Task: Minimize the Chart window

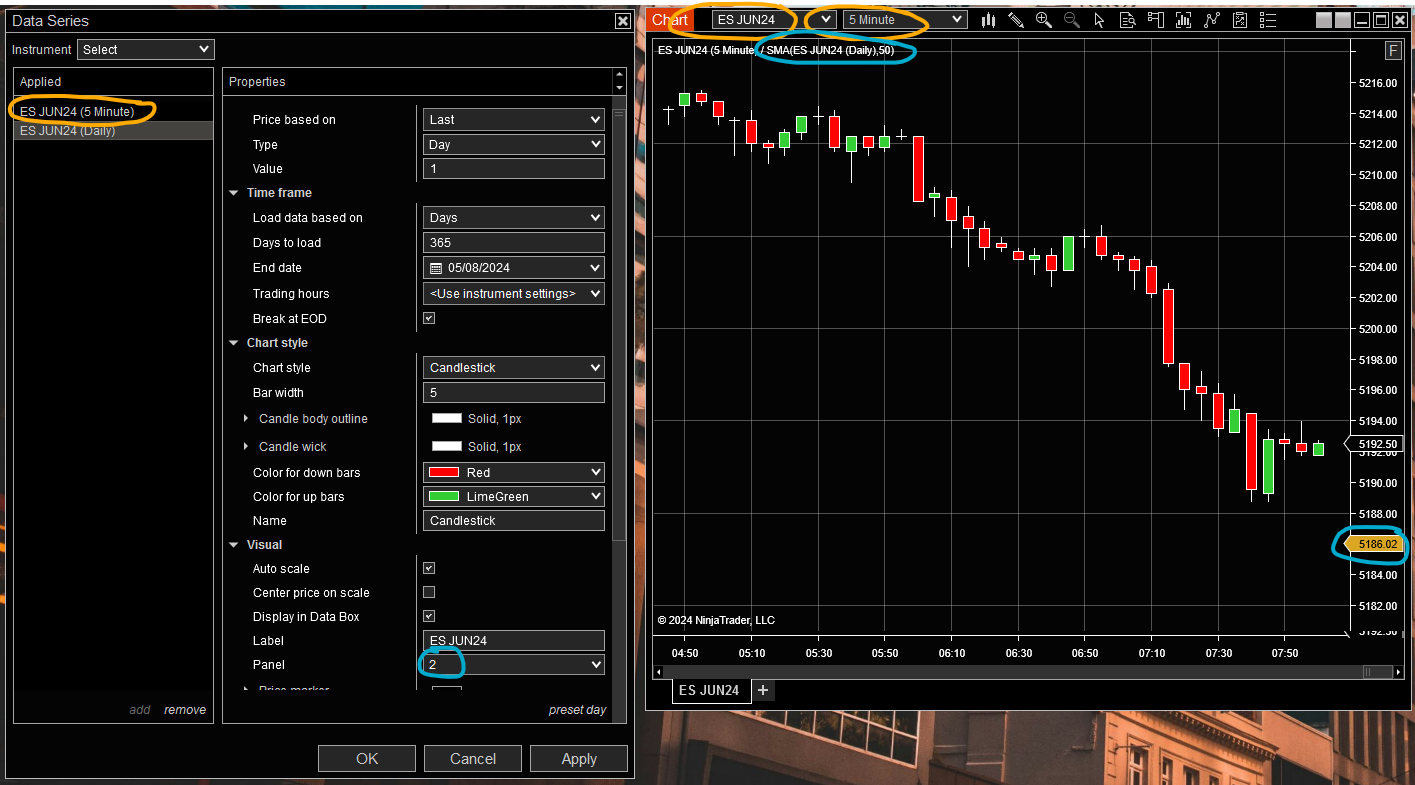Action: 1361,20
